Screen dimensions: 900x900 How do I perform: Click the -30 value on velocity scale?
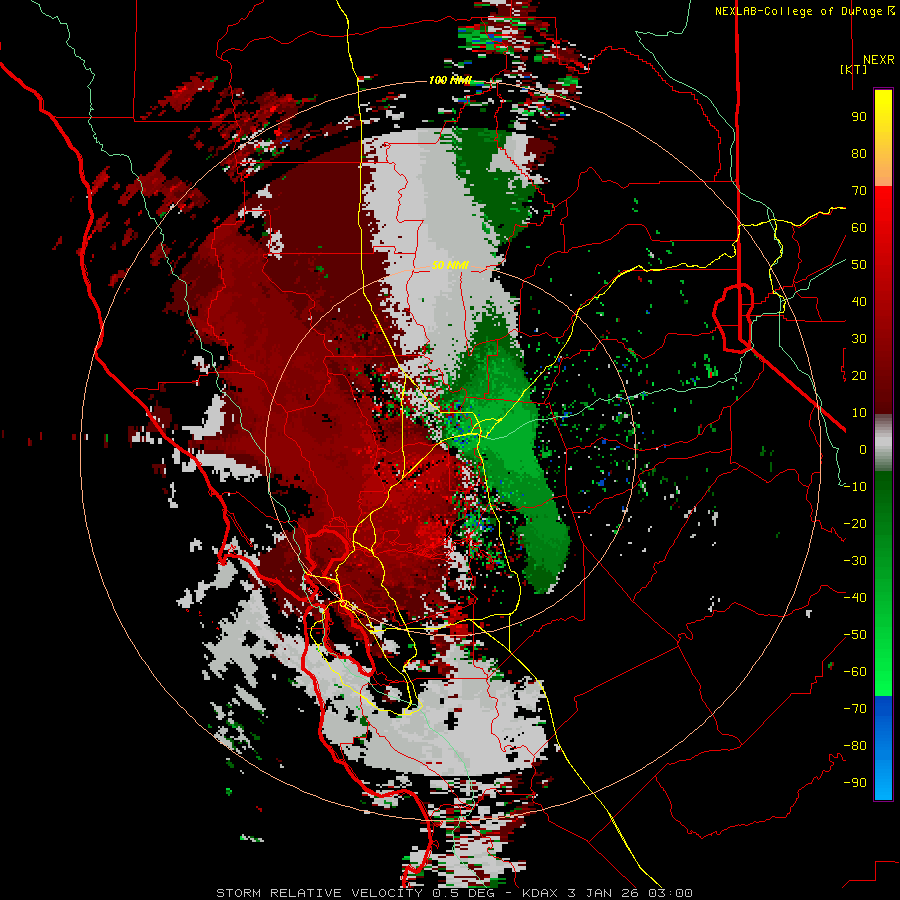[855, 561]
